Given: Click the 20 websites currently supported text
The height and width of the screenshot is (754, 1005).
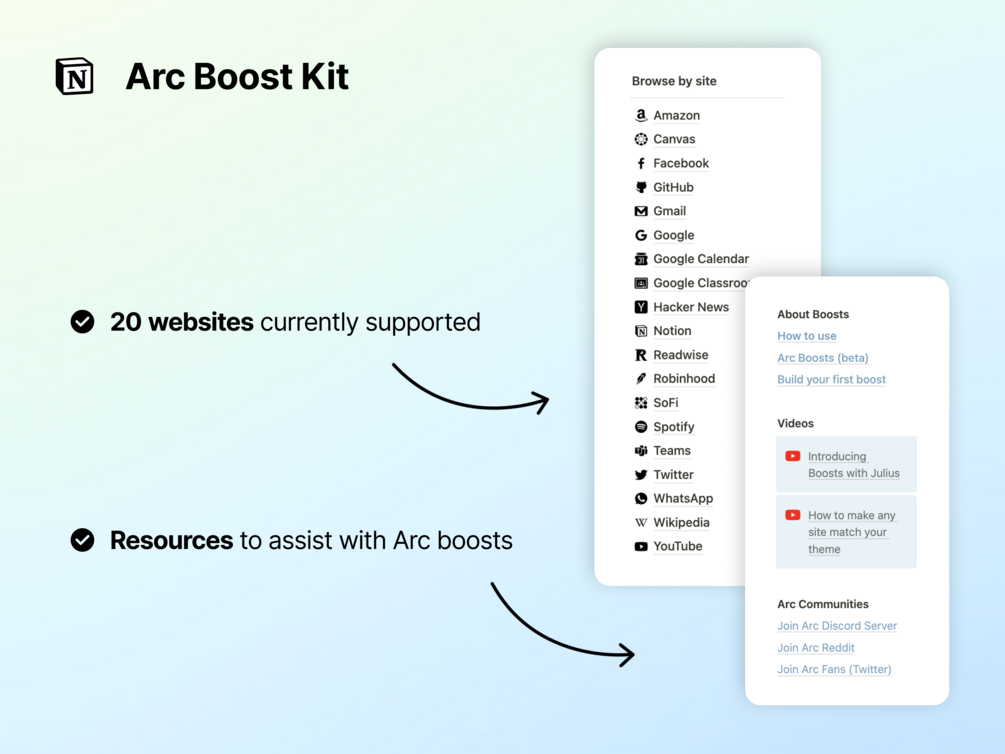Looking at the screenshot, I should coord(295,323).
